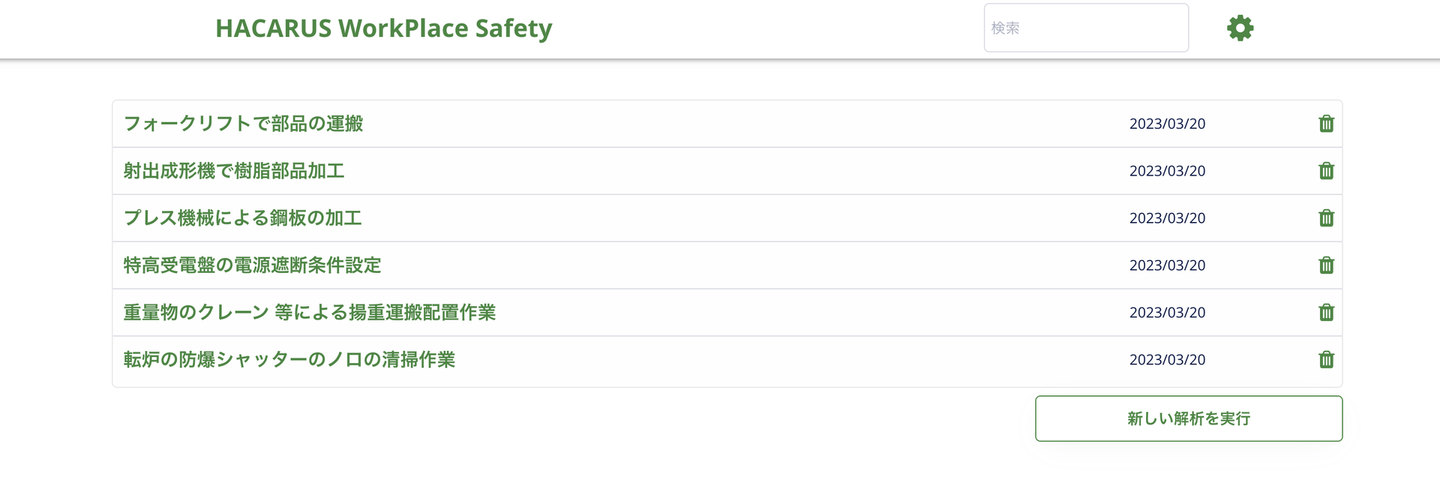This screenshot has height=495, width=1440.
Task: Select プレス機械による鋼板の加工 from the list
Action: click(243, 218)
